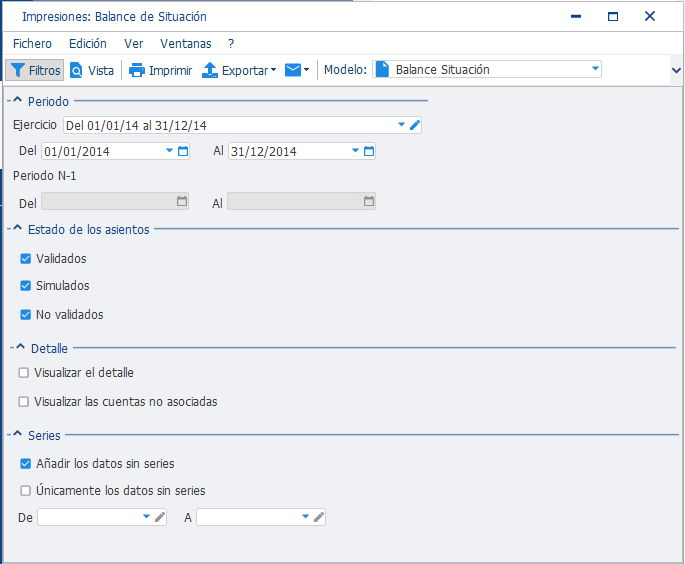Open the Exportar dropdown arrow
This screenshot has height=564, width=685.
pyautogui.click(x=273, y=70)
